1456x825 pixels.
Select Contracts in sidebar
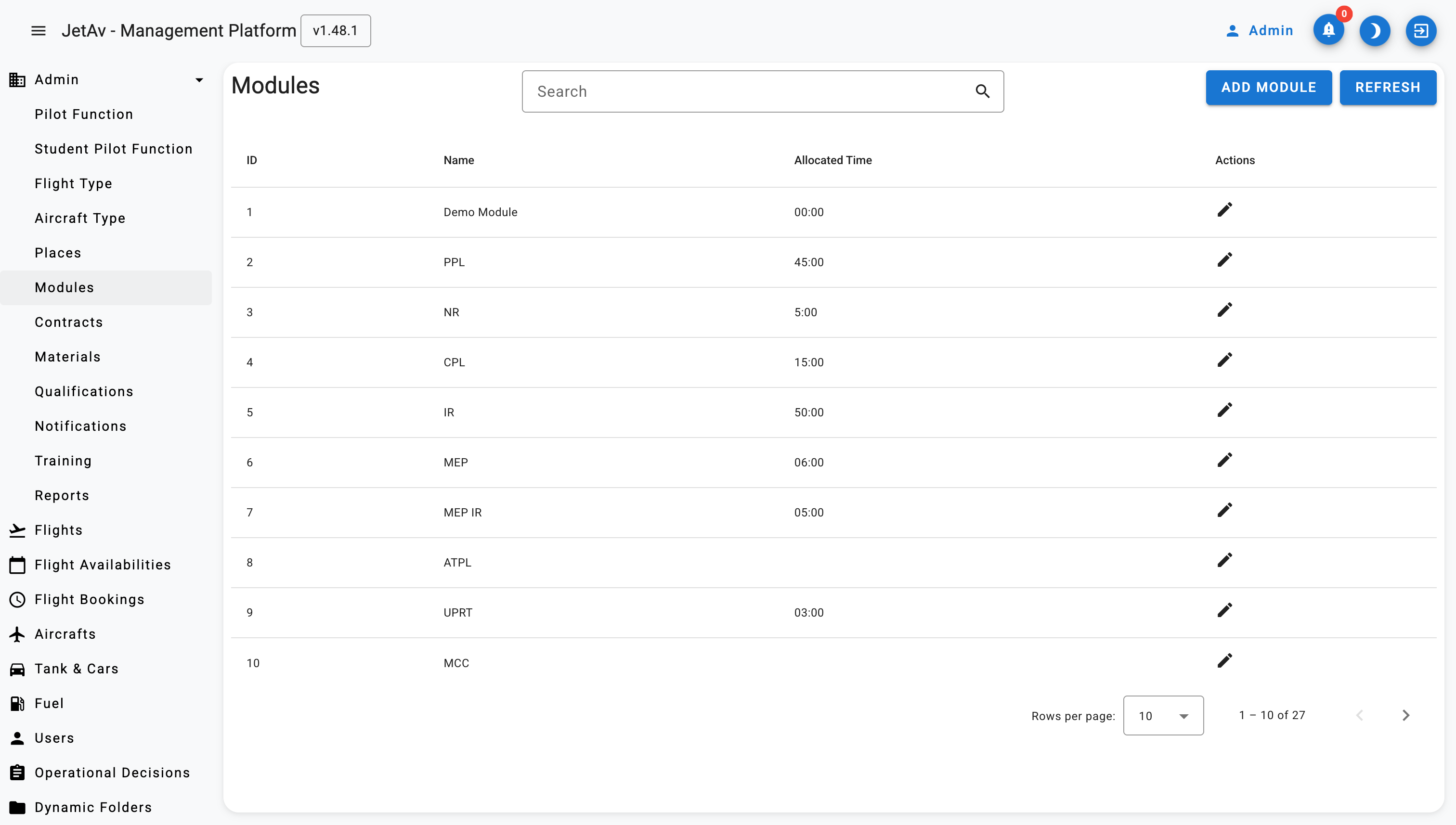(x=68, y=322)
